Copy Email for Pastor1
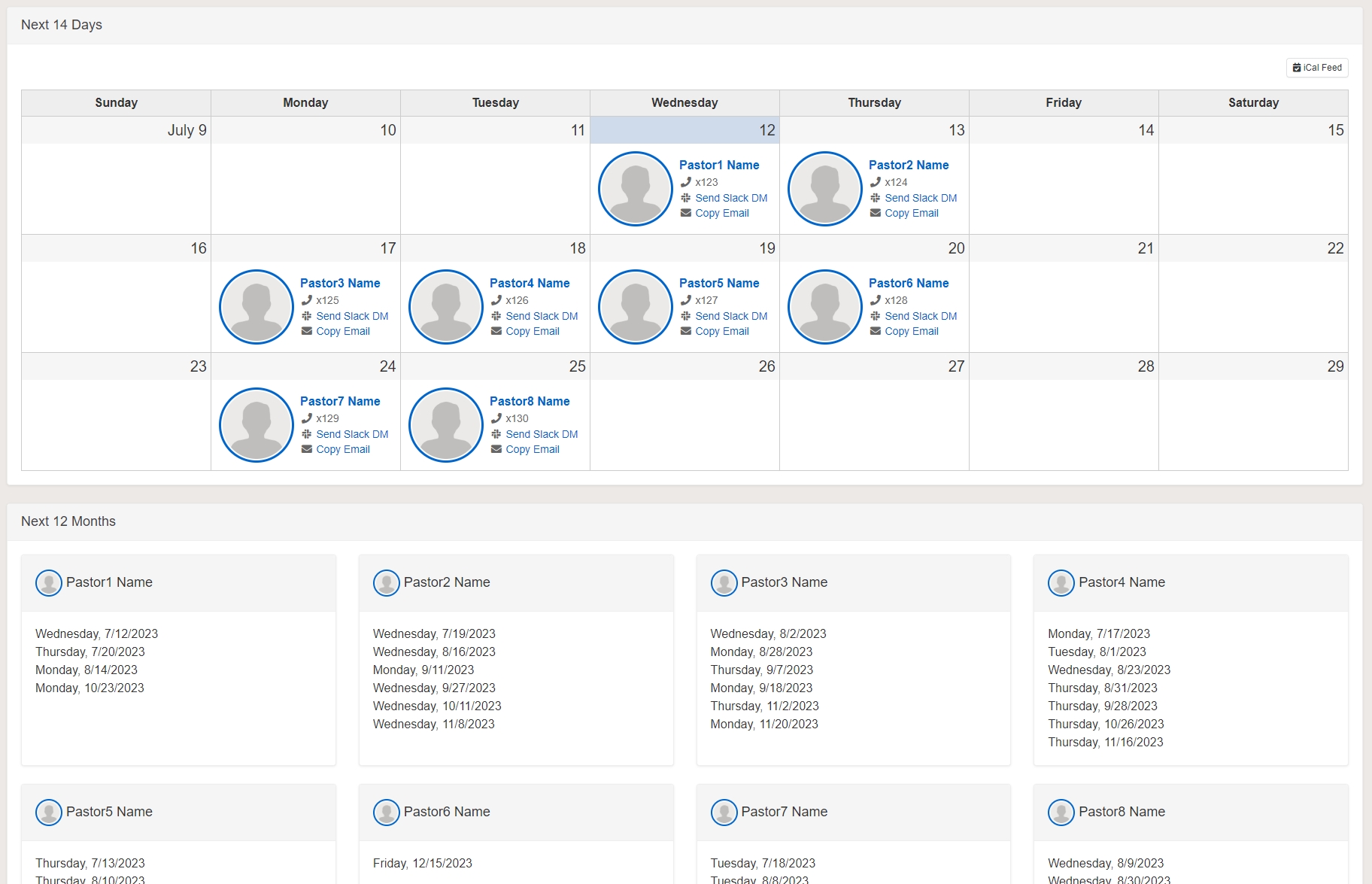The image size is (1372, 884). [722, 213]
